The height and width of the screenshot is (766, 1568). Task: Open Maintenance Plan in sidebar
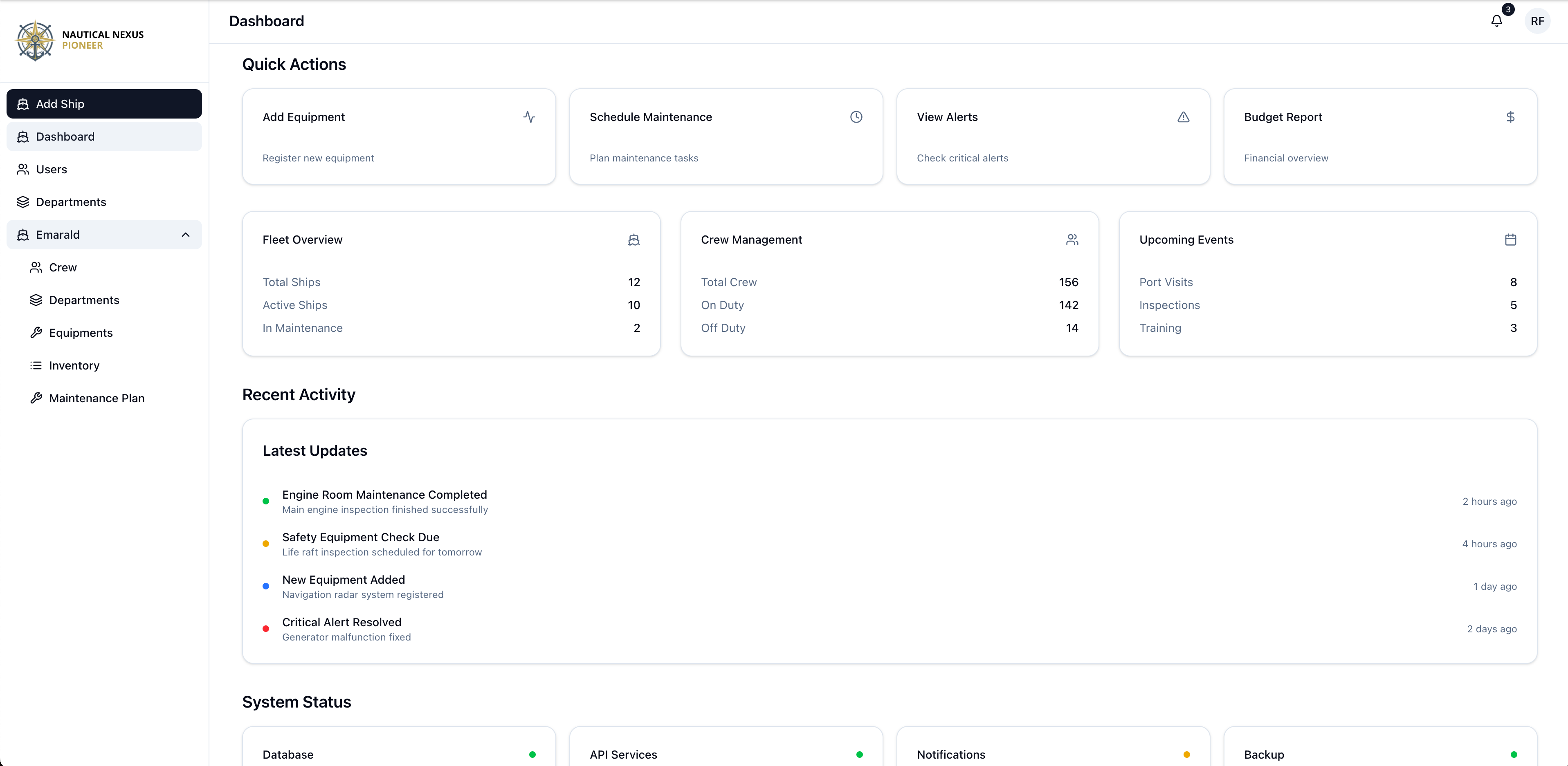click(x=96, y=399)
